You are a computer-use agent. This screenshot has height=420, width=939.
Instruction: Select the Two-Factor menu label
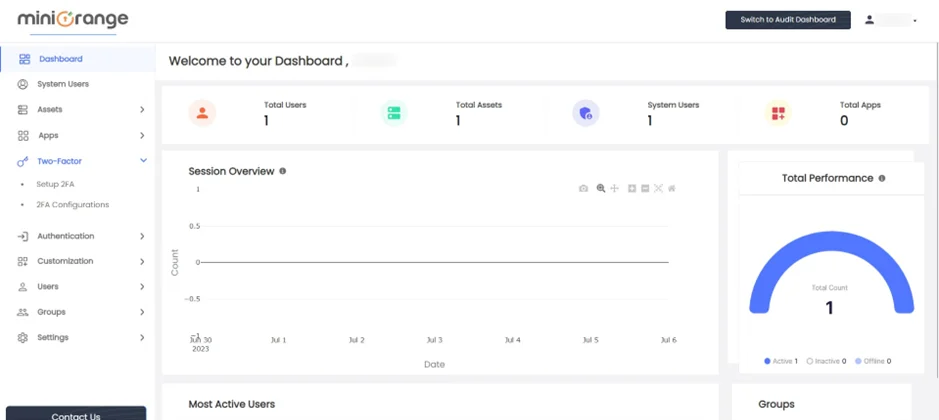coord(60,161)
